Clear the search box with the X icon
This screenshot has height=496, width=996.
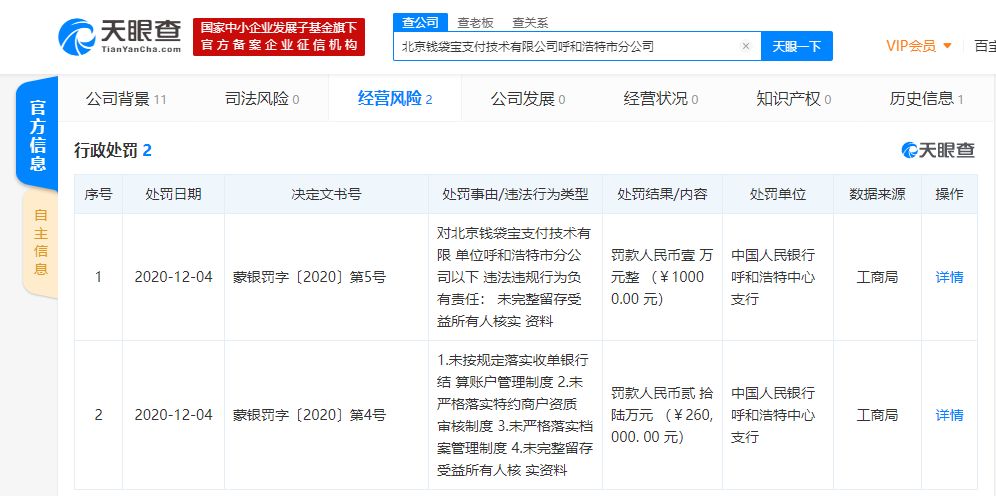pyautogui.click(x=746, y=46)
